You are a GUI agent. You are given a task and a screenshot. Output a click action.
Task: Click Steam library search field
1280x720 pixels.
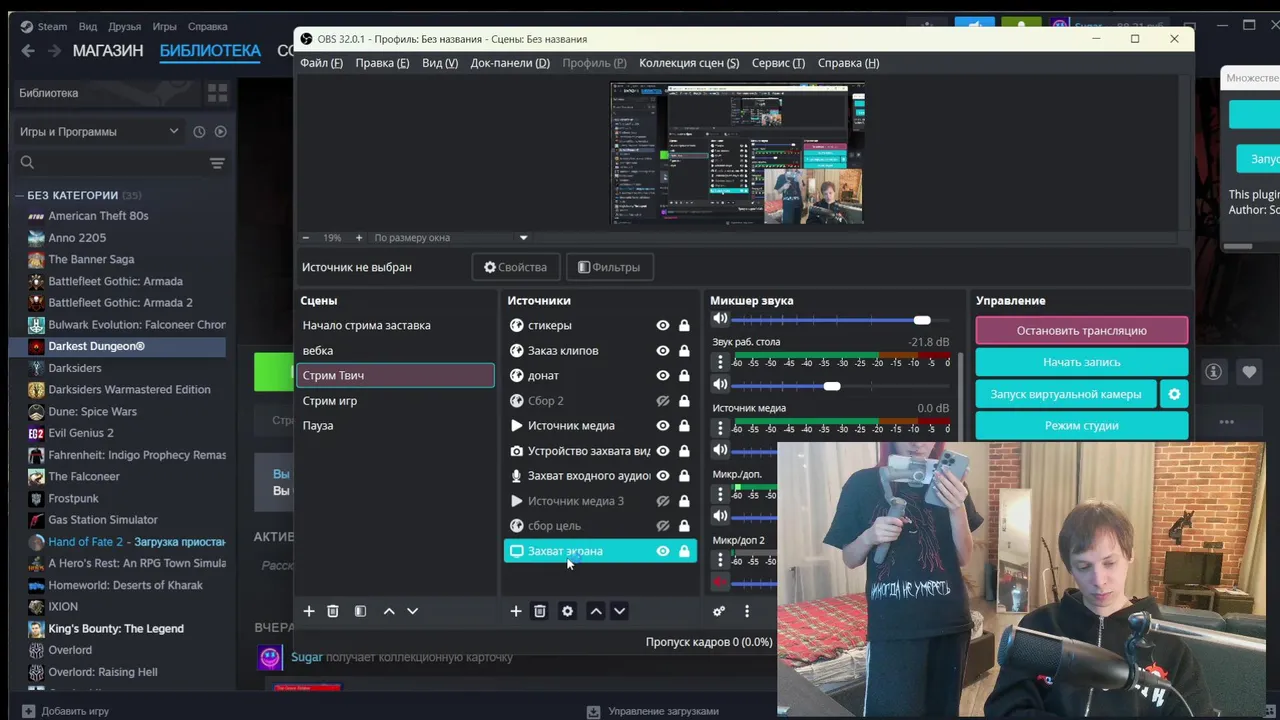[x=110, y=163]
